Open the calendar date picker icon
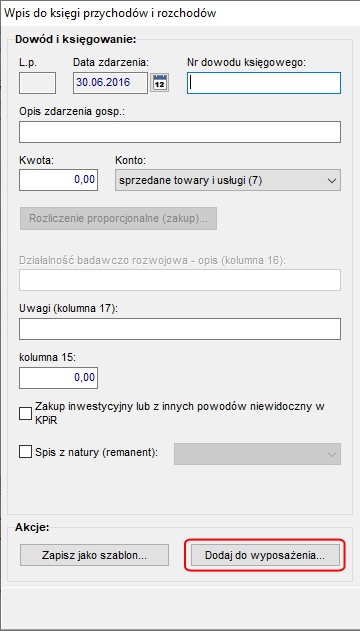Image resolution: width=360 pixels, height=631 pixels. tap(160, 83)
